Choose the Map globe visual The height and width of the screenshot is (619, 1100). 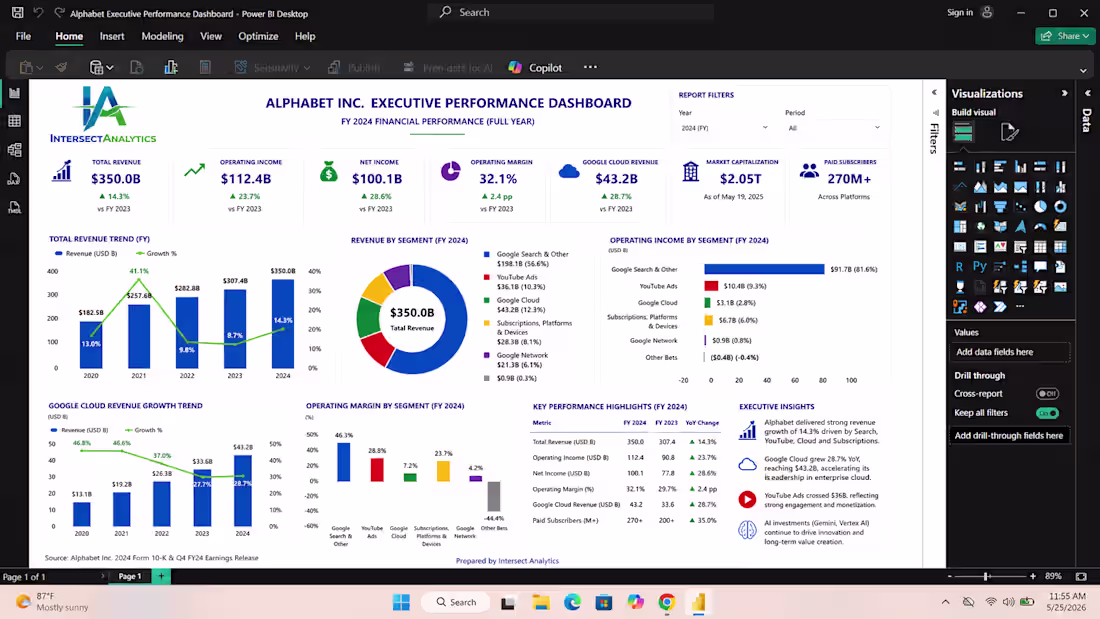(980, 227)
